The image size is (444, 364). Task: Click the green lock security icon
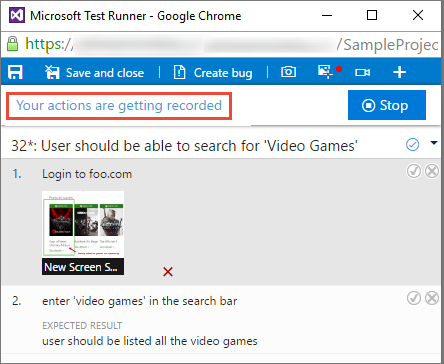click(x=13, y=44)
